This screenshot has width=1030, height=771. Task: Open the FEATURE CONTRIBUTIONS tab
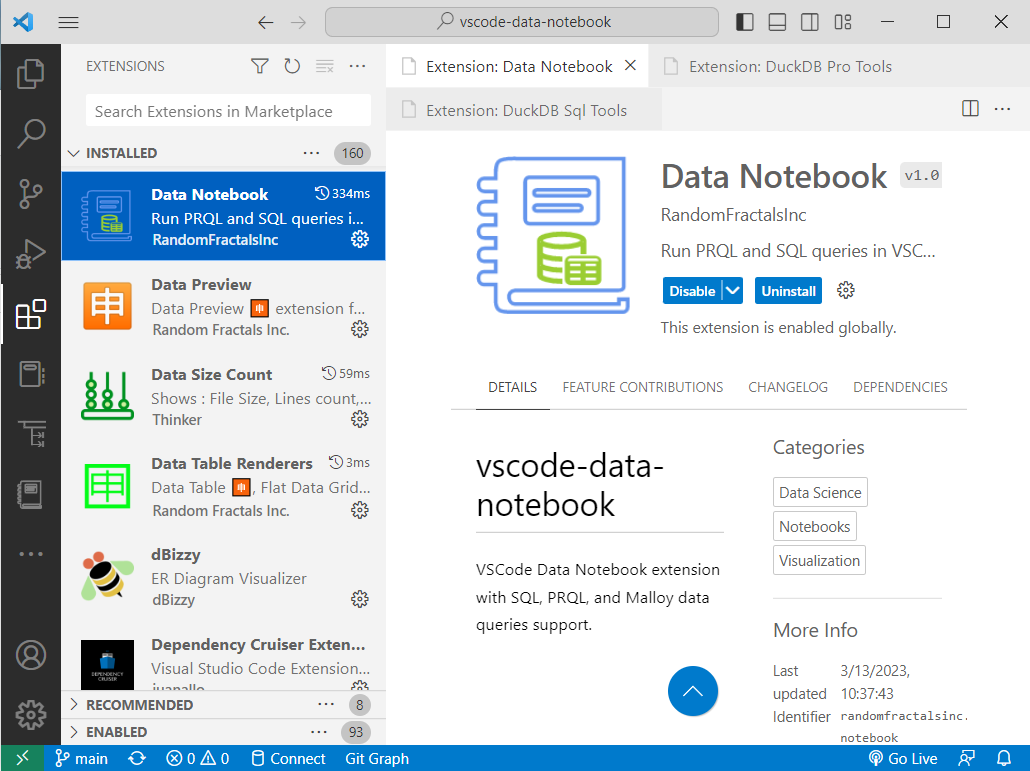pos(642,387)
